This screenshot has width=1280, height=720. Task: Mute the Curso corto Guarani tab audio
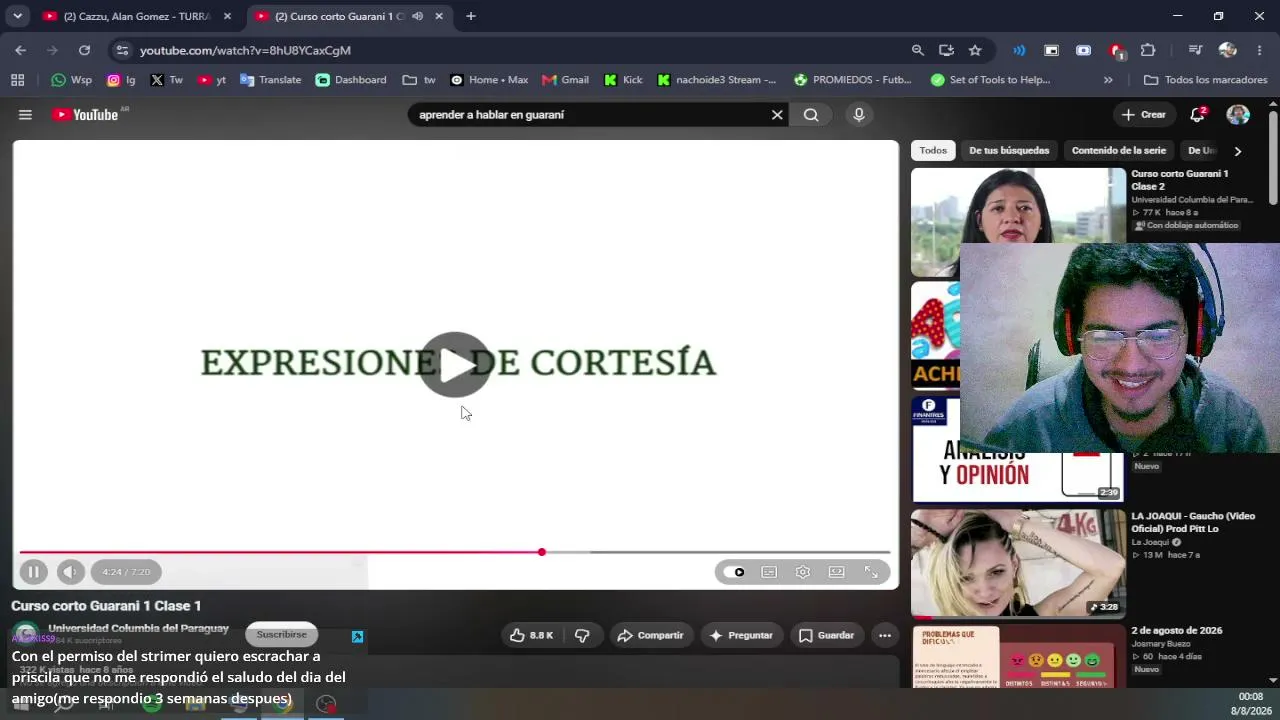[x=417, y=16]
